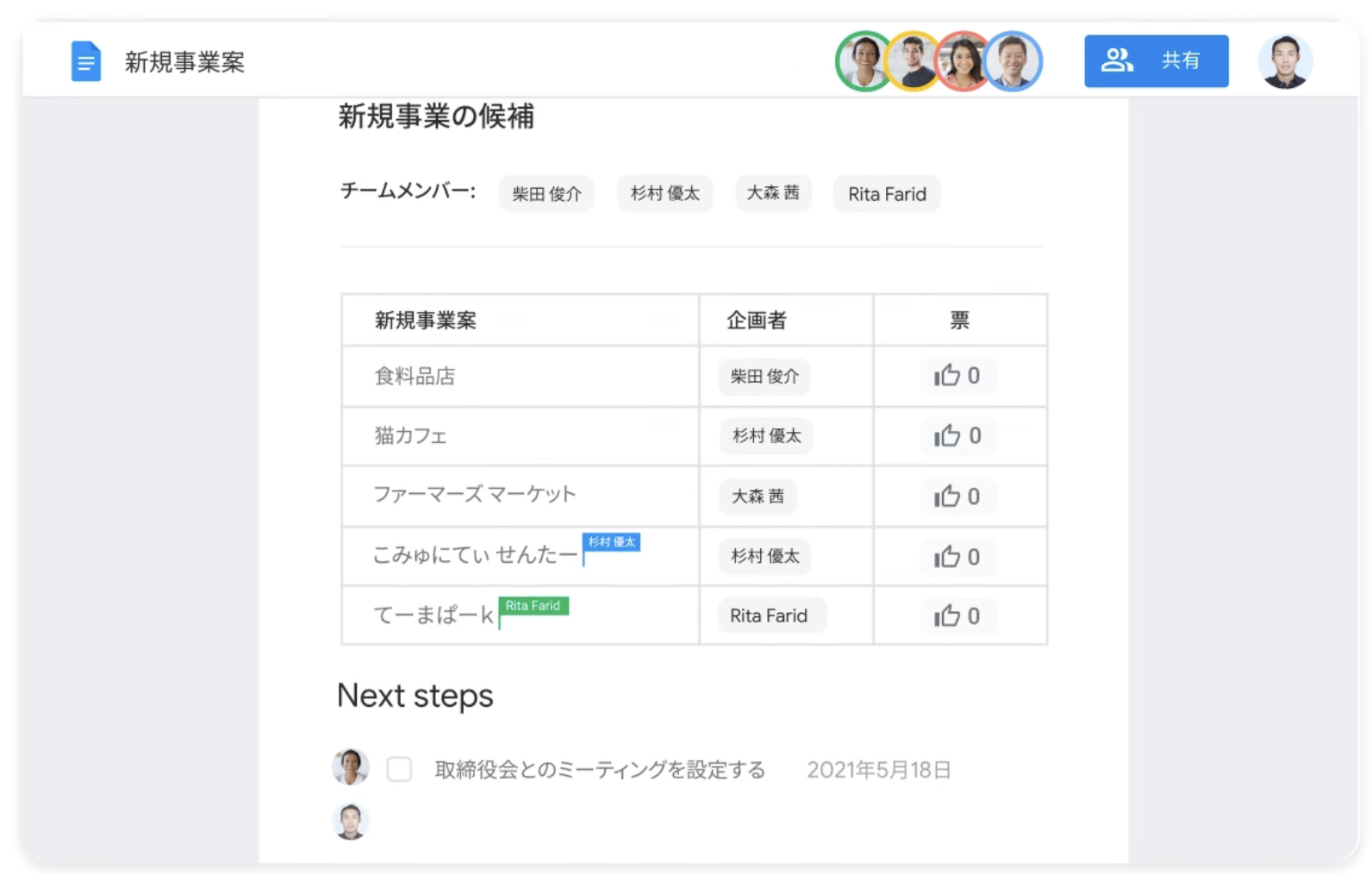The image size is (1372, 874).
Task: Click the 新規事業案 document title
Action: tap(184, 62)
